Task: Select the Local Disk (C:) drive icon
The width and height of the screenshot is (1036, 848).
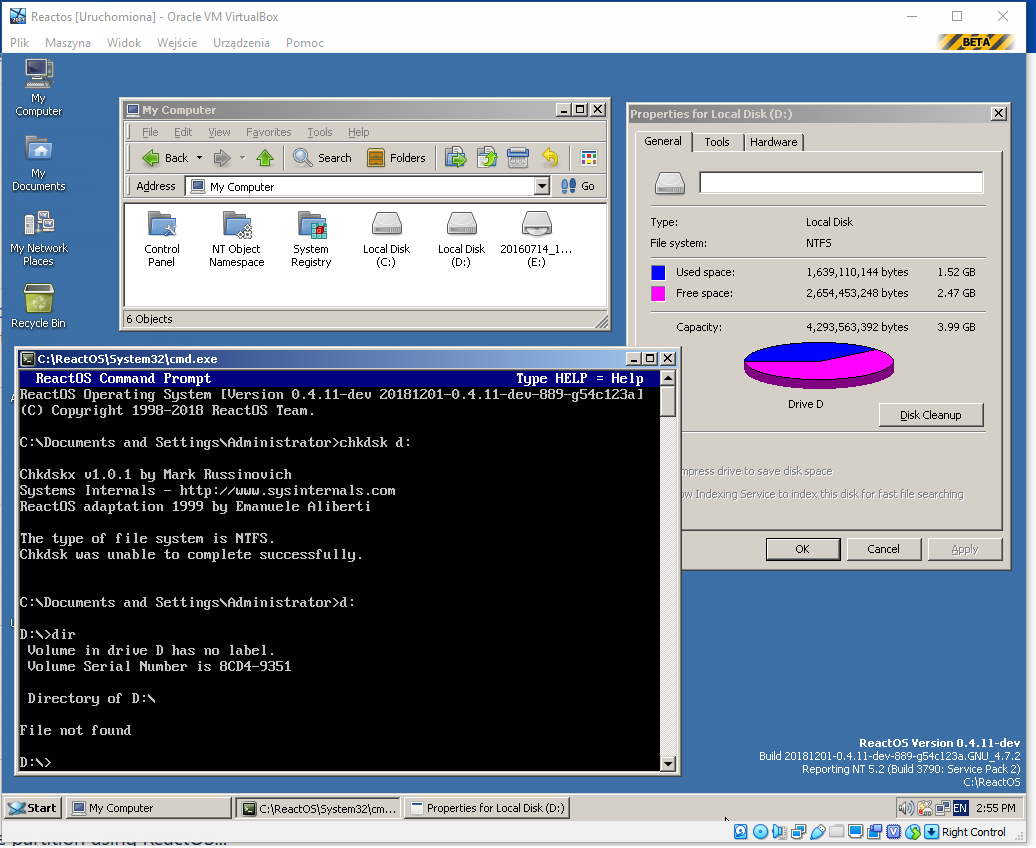Action: click(387, 239)
